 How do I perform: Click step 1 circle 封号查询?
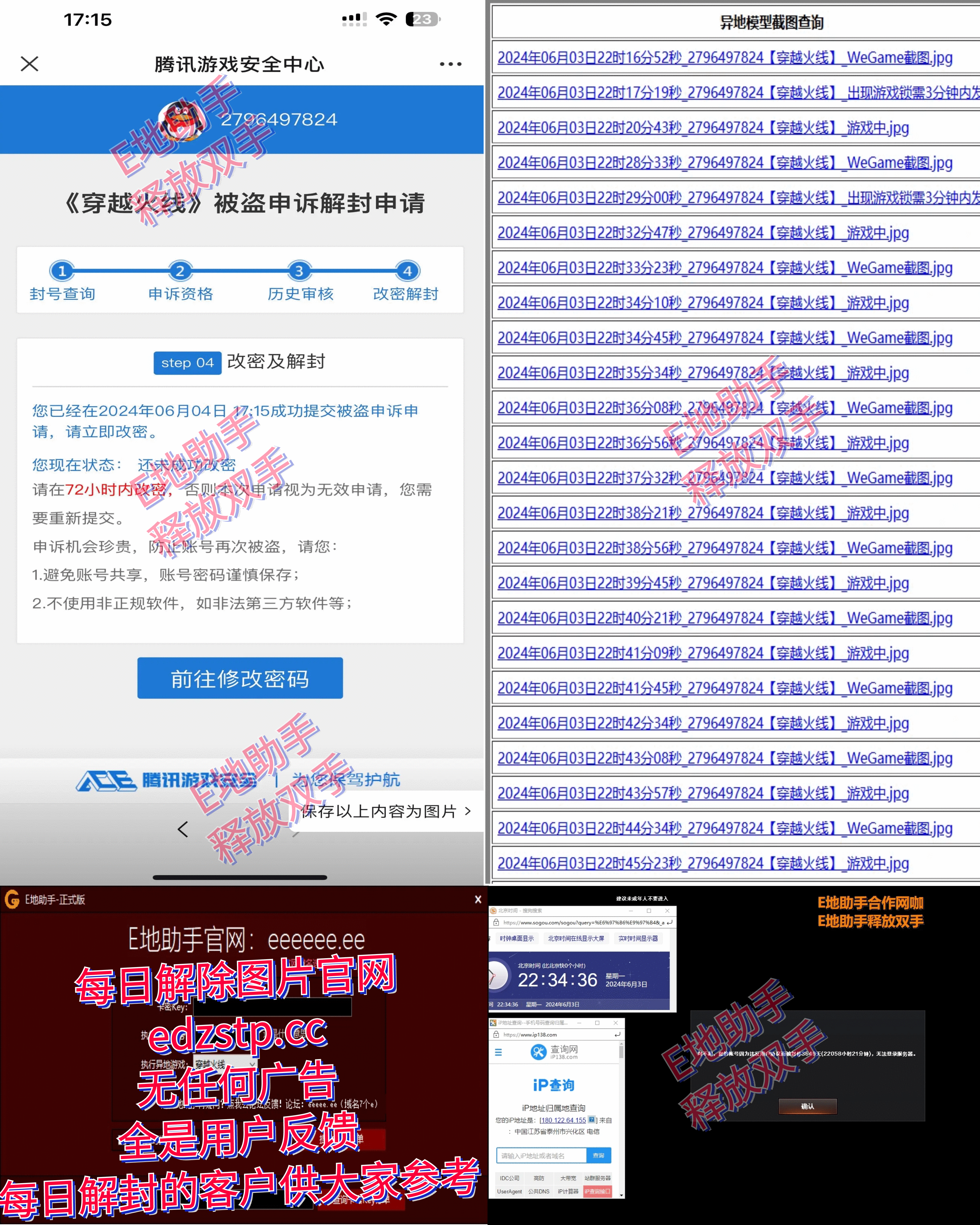(62, 271)
